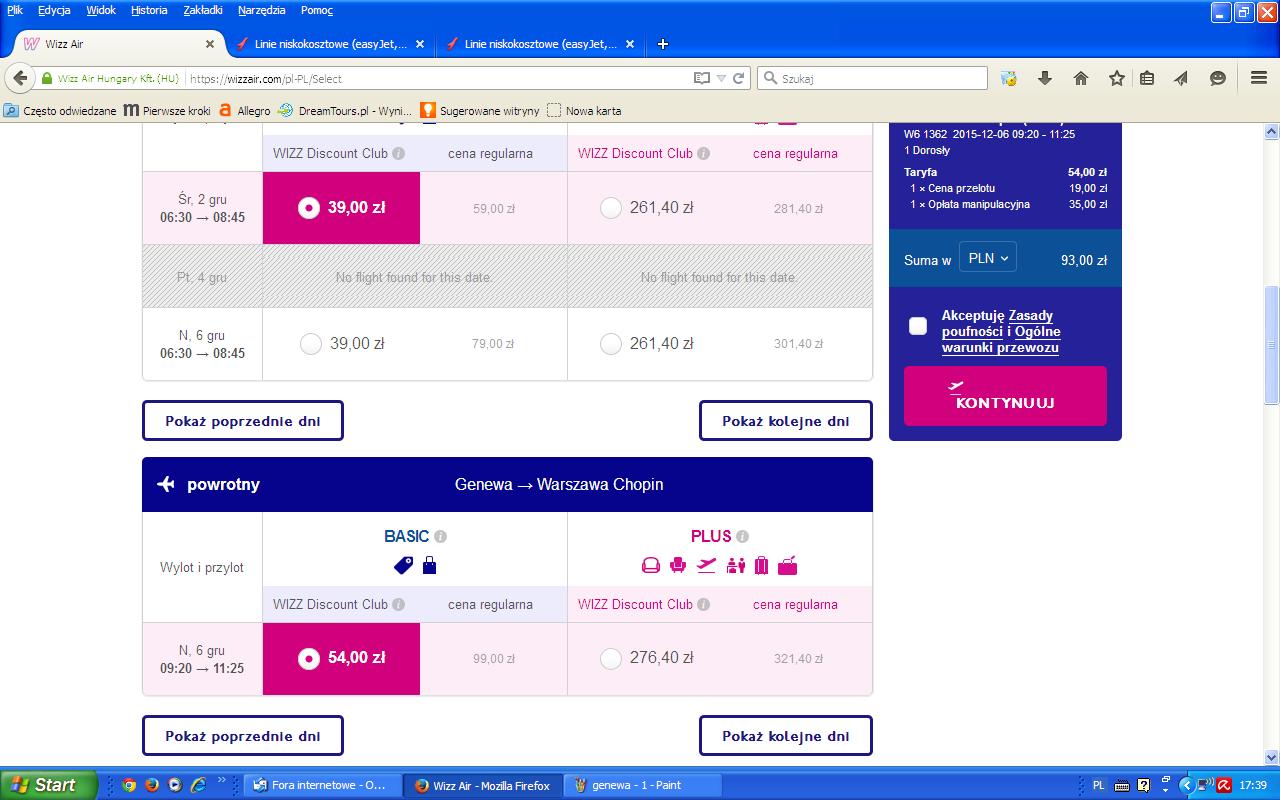The width and height of the screenshot is (1280, 800).
Task: Show bookmarks list icon in the toolbar
Action: [x=1147, y=78]
